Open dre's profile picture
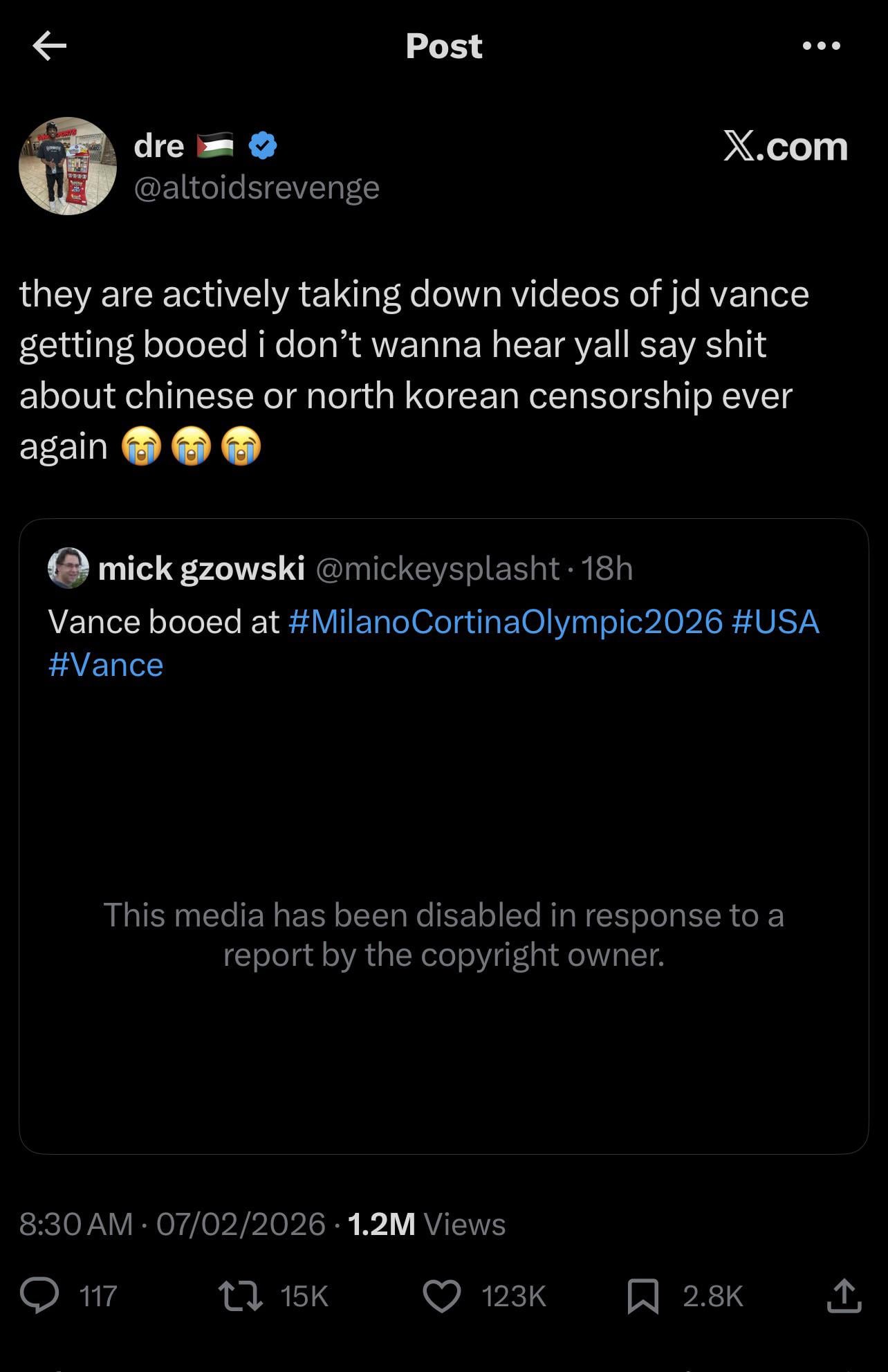Image resolution: width=888 pixels, height=1372 pixels. click(68, 166)
